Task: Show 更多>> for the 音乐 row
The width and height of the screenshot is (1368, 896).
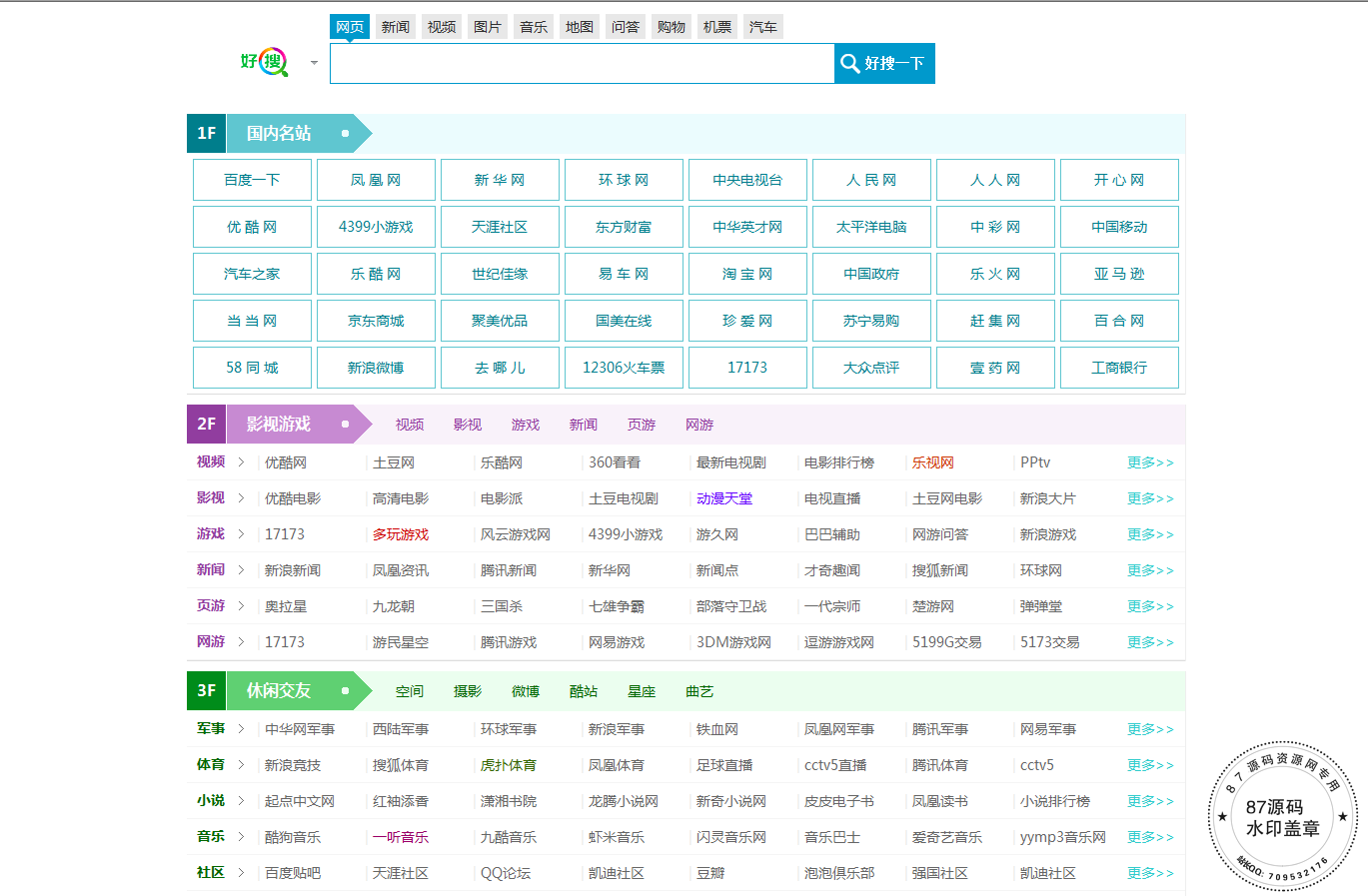Action: coord(1150,837)
